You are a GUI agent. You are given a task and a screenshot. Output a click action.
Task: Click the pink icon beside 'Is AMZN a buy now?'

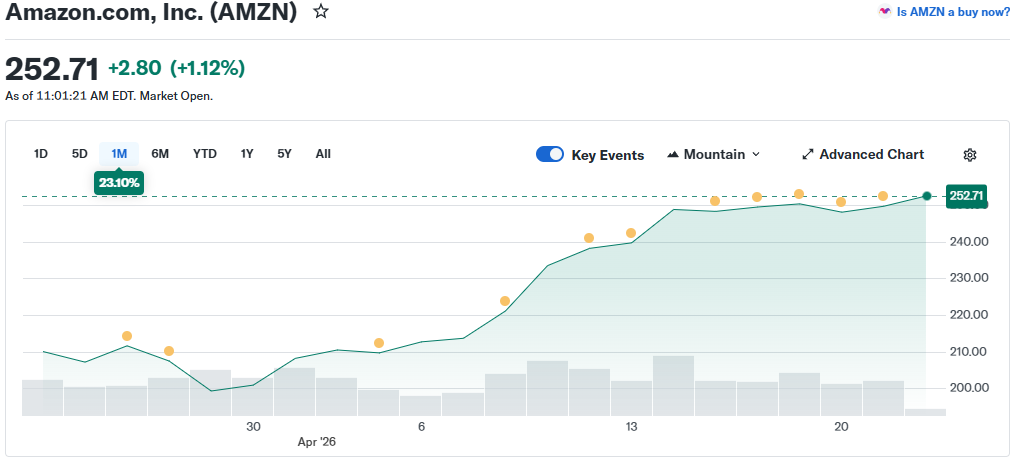tap(884, 12)
